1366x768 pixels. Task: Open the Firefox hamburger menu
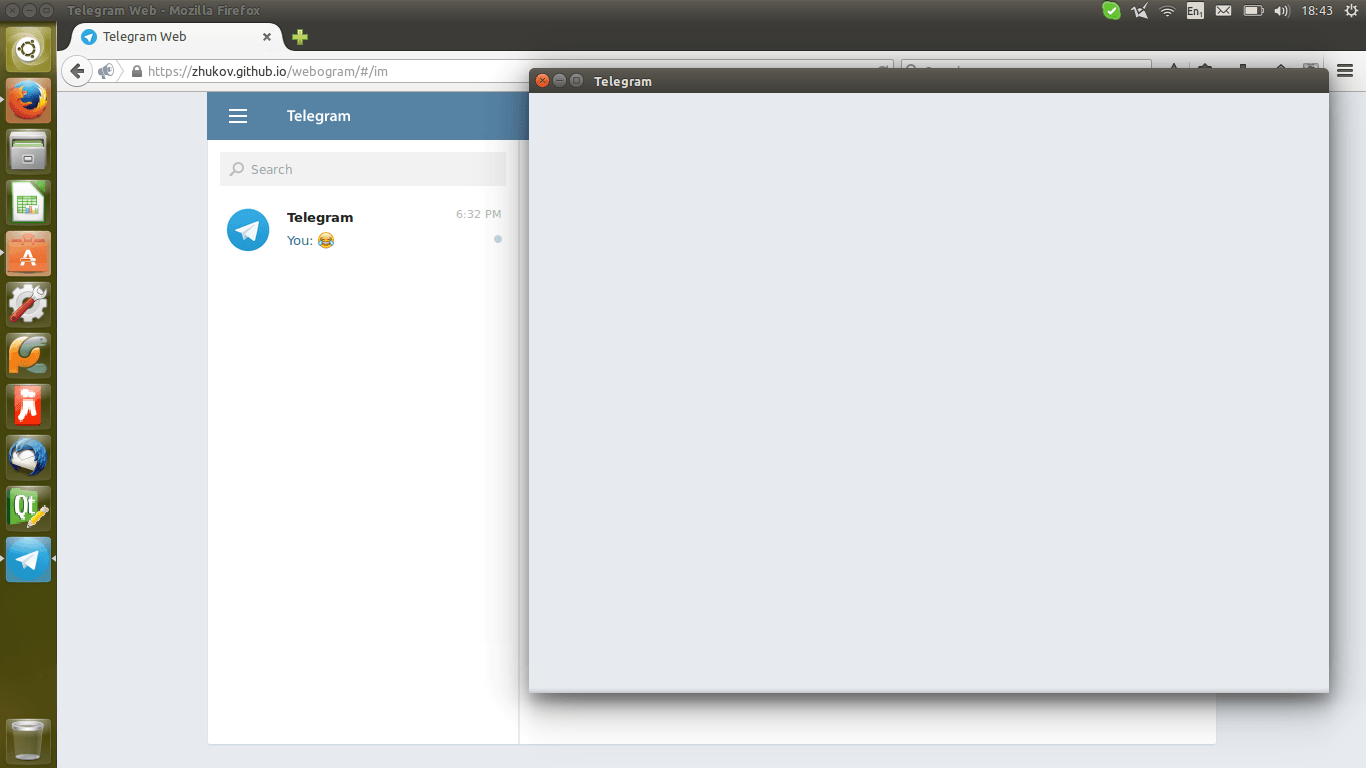tap(1345, 70)
